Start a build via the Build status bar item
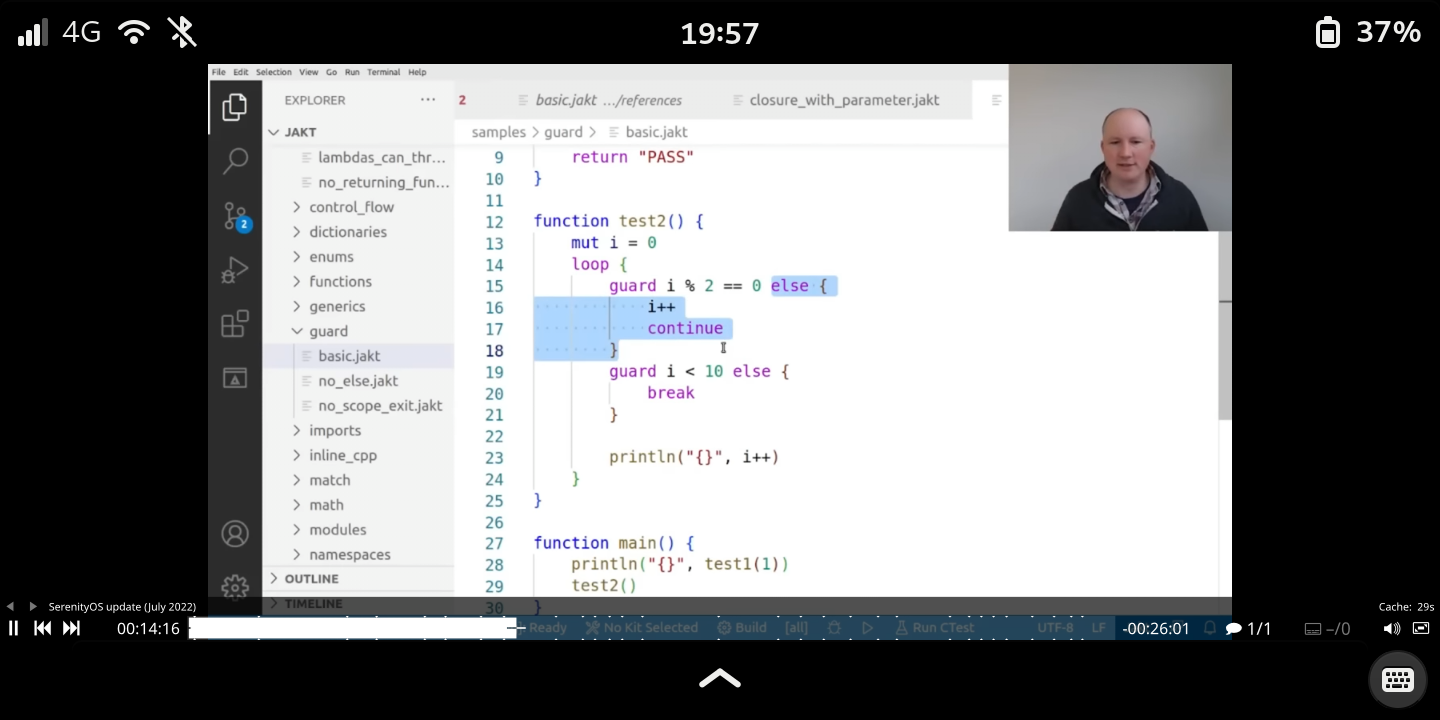The width and height of the screenshot is (1440, 720). (x=745, y=628)
